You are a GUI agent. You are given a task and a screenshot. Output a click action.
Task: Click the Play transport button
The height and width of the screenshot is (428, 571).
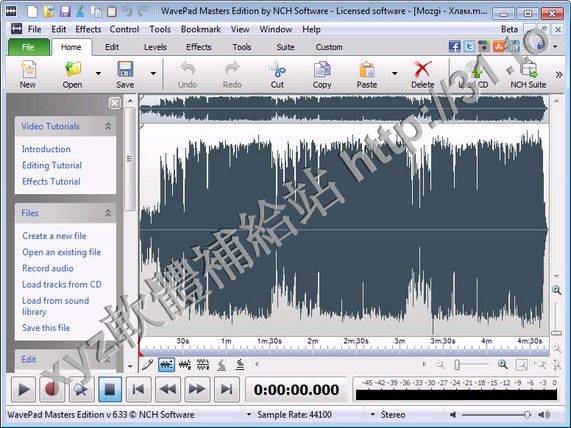(x=23, y=389)
